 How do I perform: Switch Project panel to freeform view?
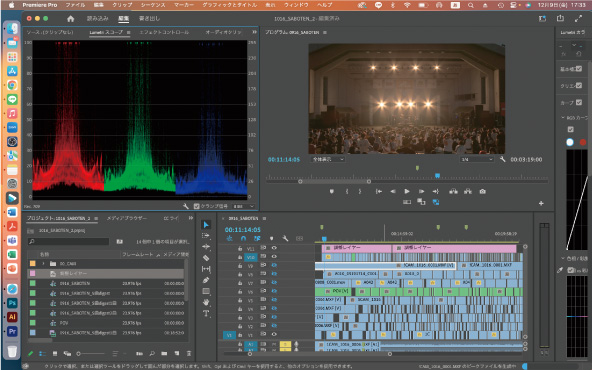pos(67,353)
